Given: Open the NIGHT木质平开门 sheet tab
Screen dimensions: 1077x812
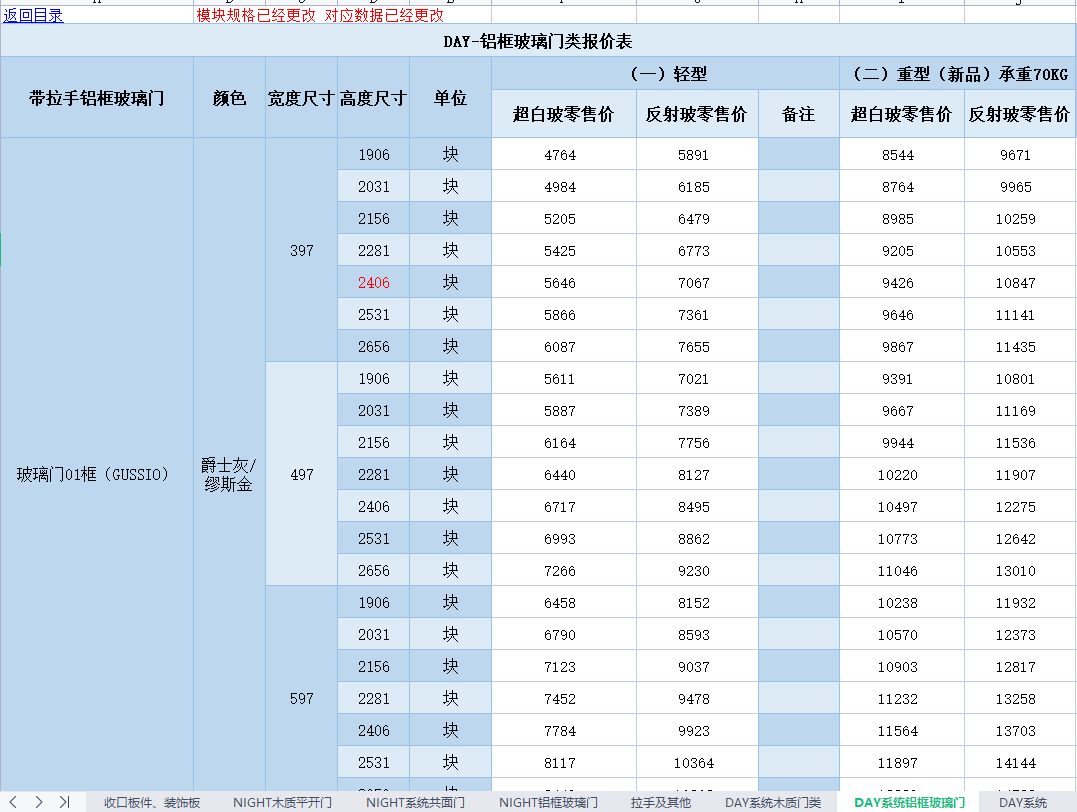Looking at the screenshot, I should [282, 802].
